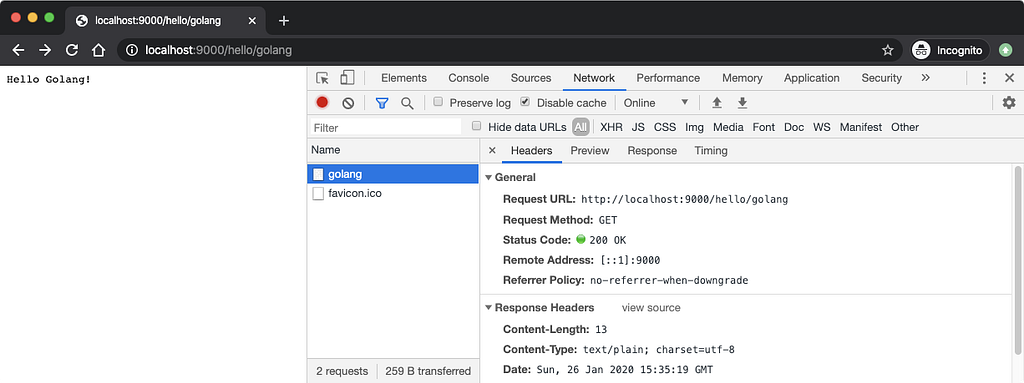Select the golang request row
The height and width of the screenshot is (383, 1024).
tap(392, 174)
